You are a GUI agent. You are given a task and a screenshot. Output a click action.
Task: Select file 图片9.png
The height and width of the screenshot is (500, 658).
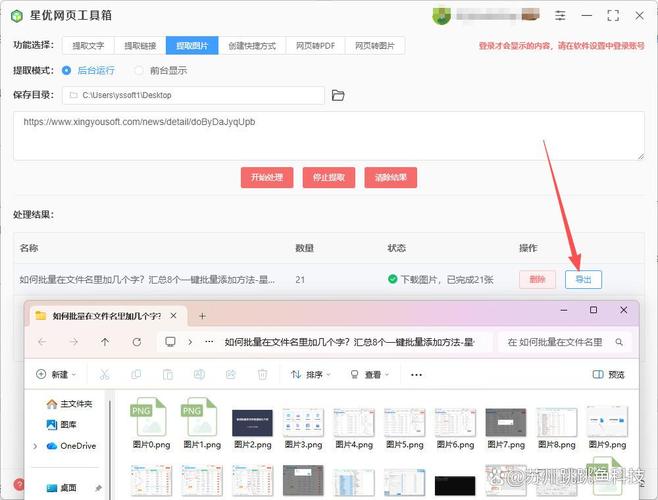pyautogui.click(x=607, y=428)
